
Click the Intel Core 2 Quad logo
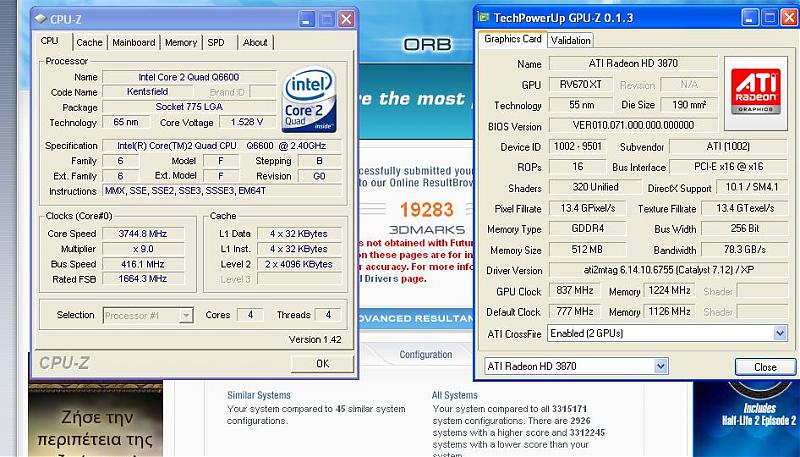tap(309, 99)
